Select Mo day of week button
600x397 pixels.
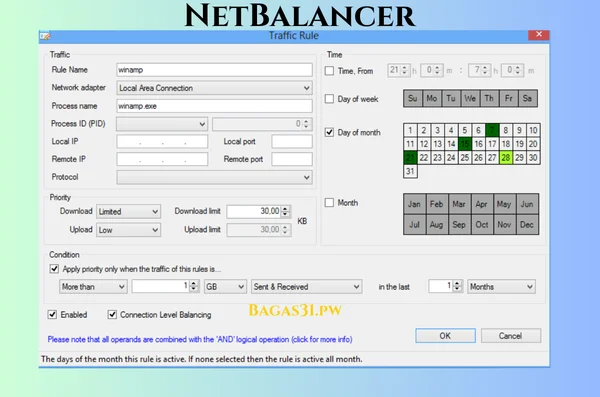[432, 98]
